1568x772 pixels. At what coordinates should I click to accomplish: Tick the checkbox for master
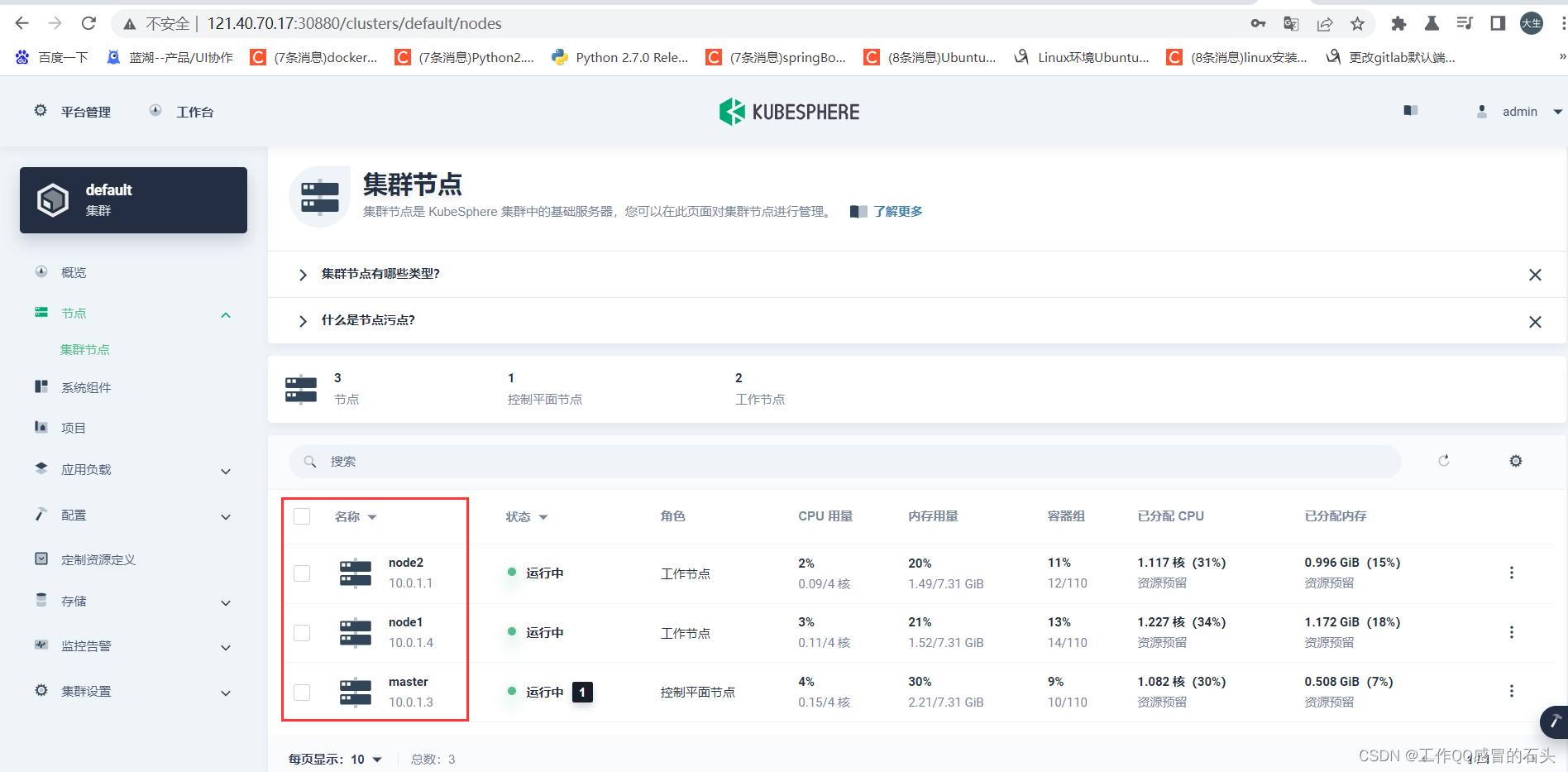[x=302, y=693]
